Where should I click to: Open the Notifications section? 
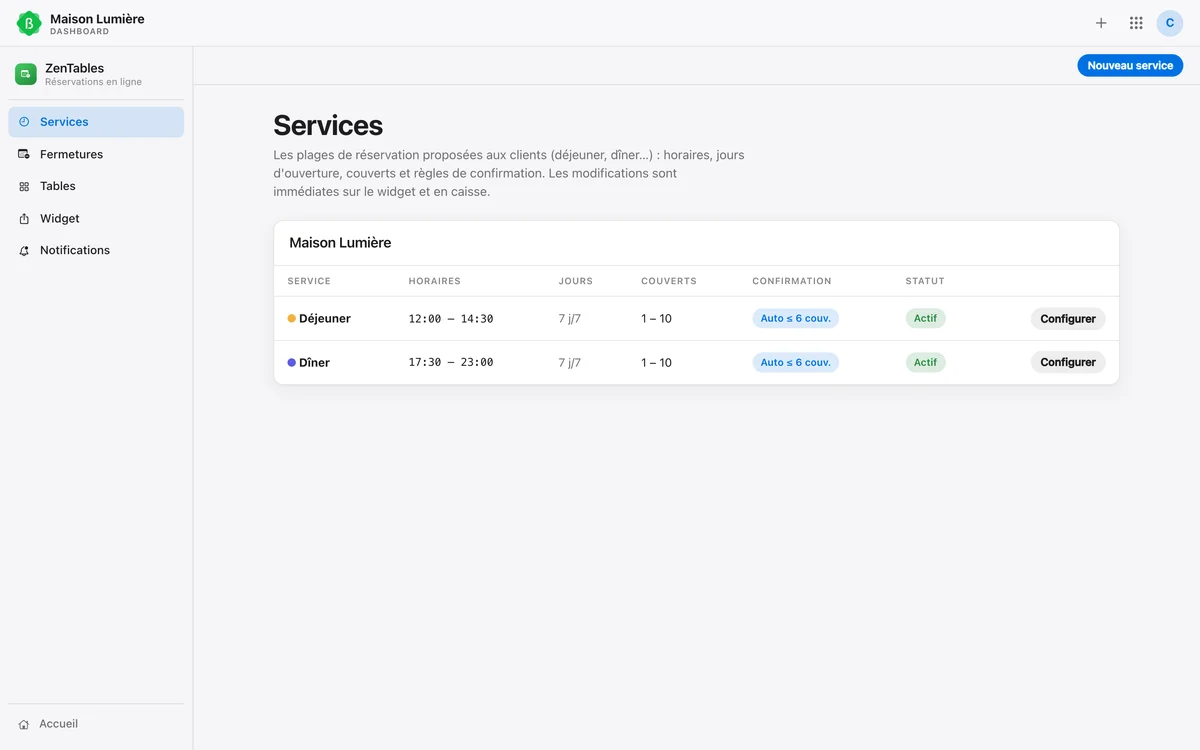point(96,250)
